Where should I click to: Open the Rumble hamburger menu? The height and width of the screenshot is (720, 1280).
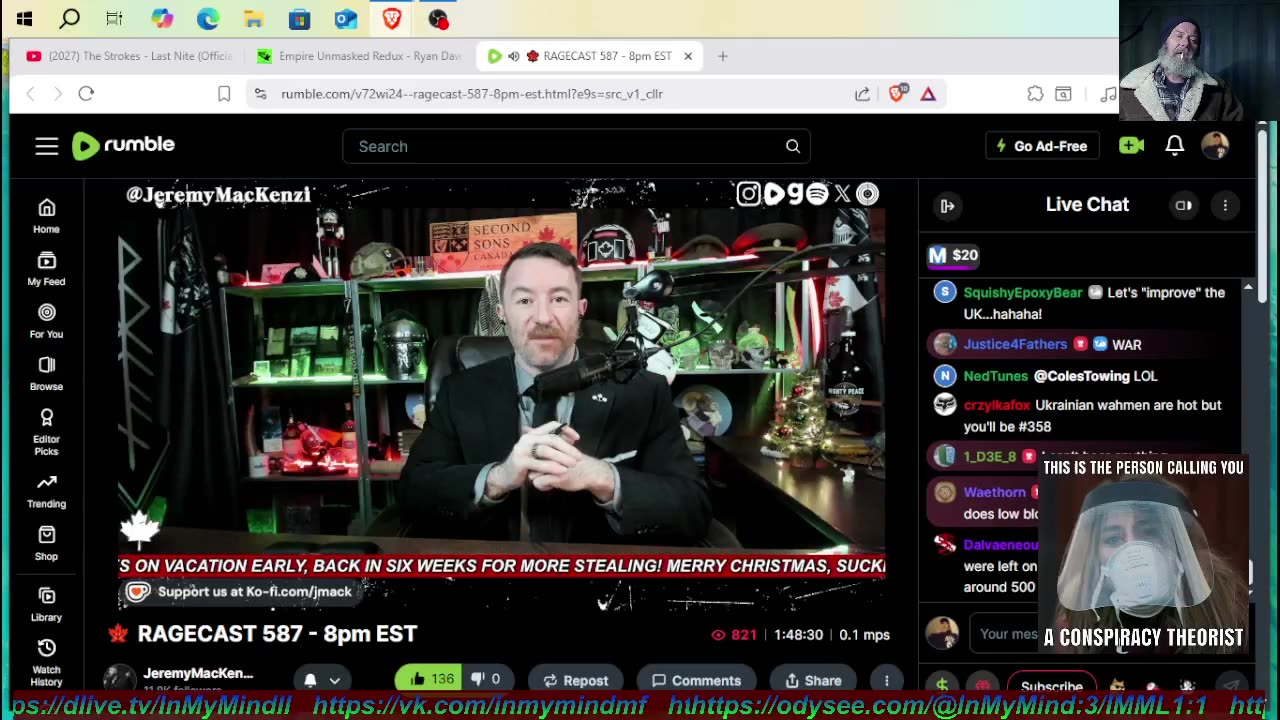[x=47, y=146]
